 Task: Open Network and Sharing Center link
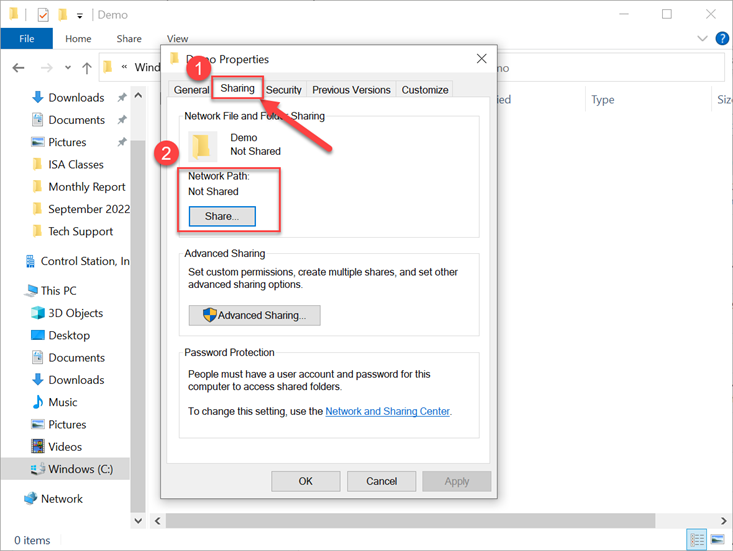point(388,411)
